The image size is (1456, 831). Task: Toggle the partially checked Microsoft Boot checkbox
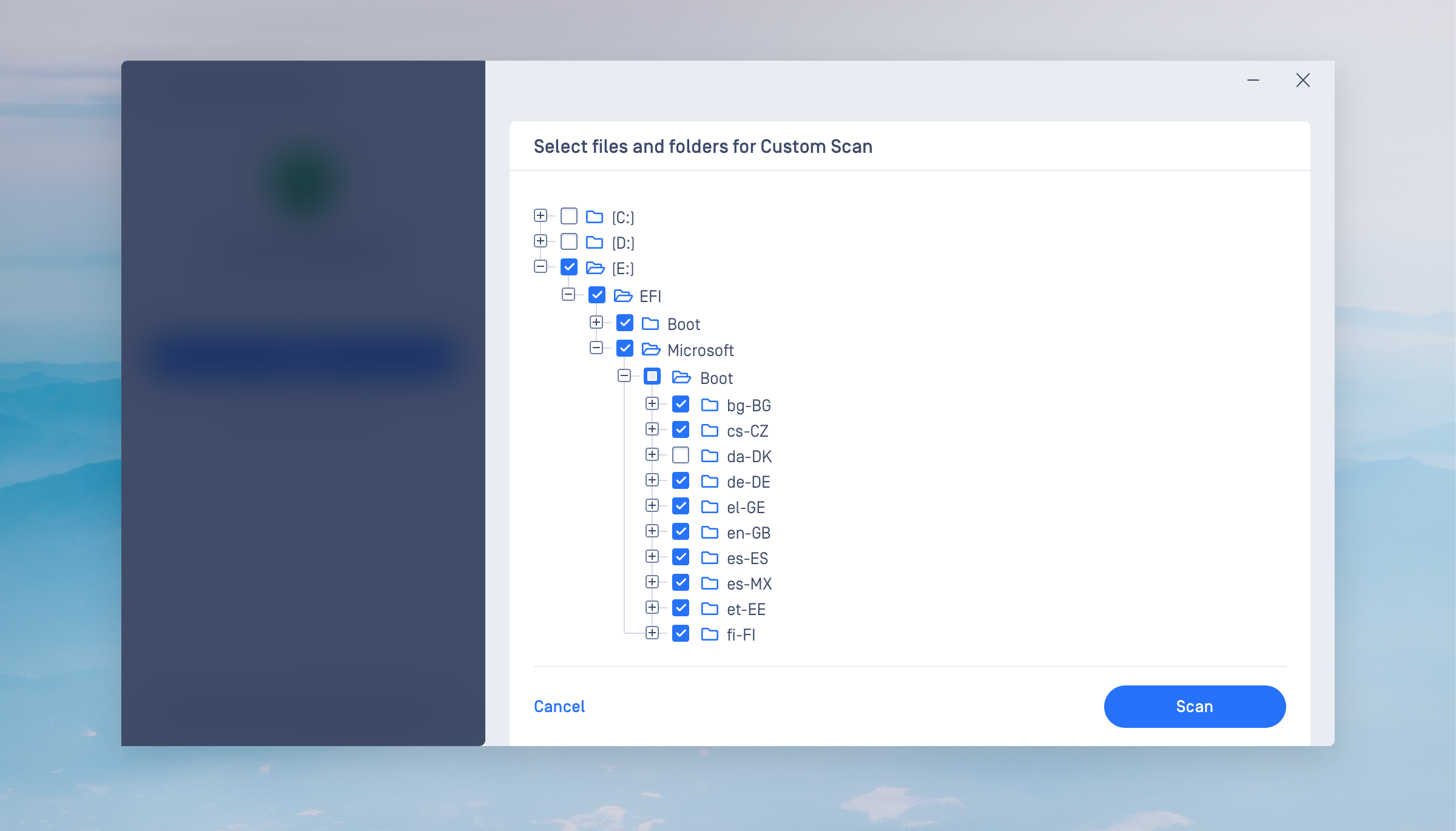click(652, 377)
